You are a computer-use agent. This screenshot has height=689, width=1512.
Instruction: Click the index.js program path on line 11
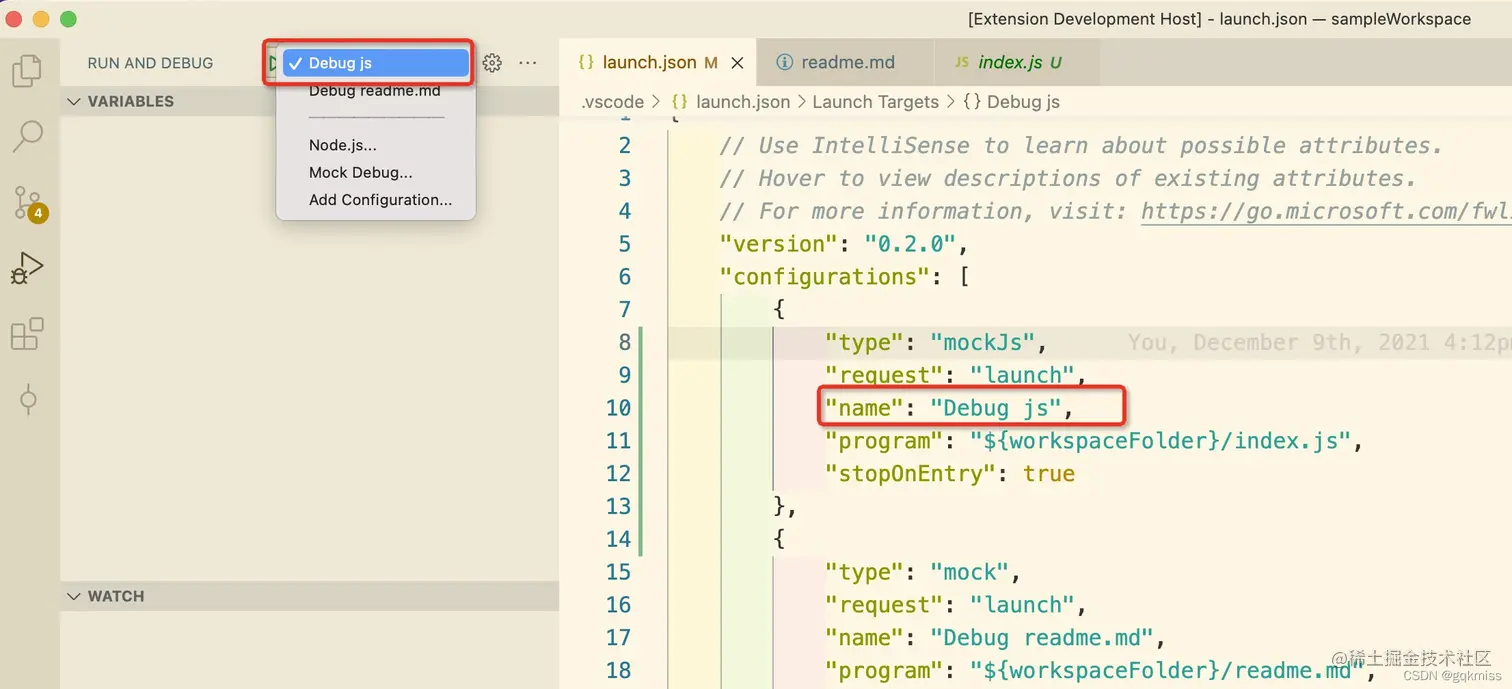click(x=1161, y=441)
